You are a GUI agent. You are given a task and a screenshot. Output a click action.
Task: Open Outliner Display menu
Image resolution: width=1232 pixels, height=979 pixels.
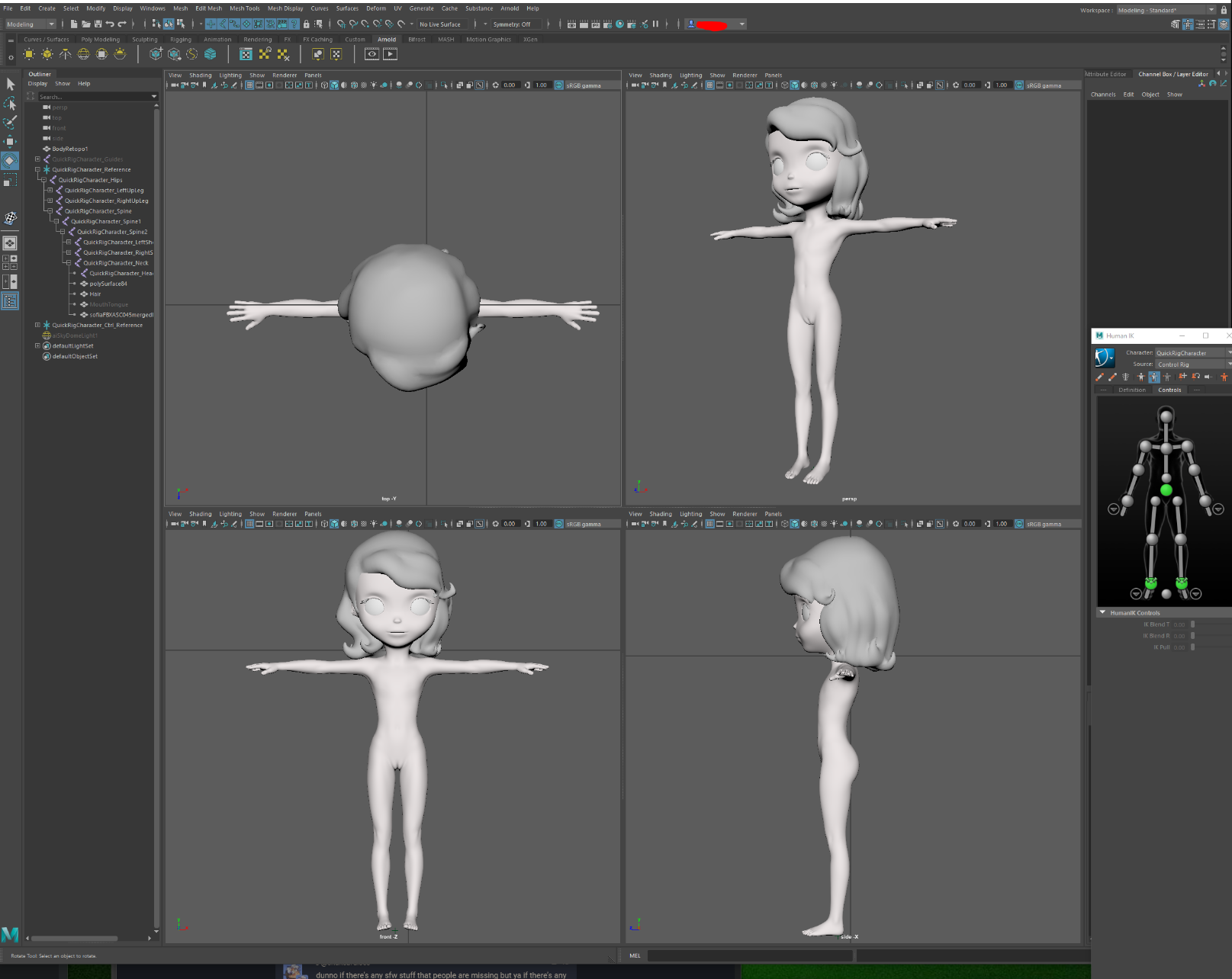click(x=37, y=84)
